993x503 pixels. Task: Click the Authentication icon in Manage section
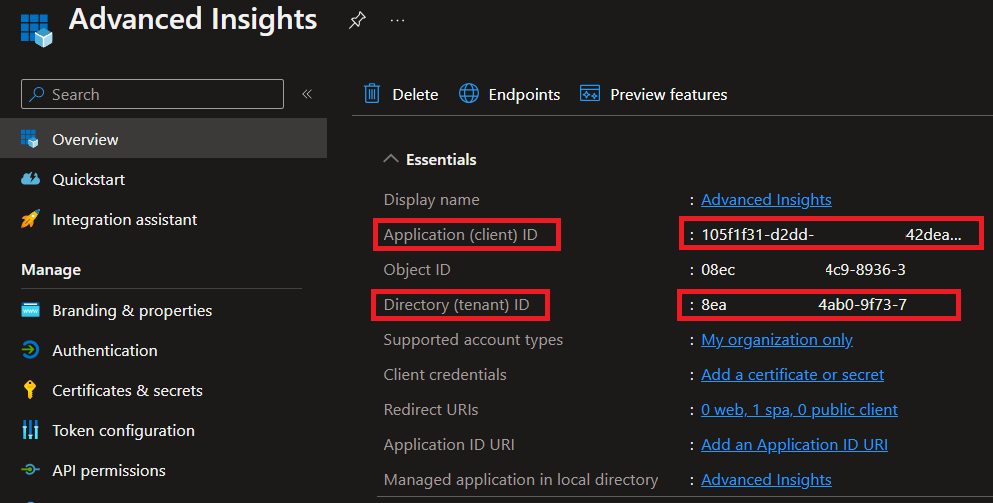click(31, 350)
